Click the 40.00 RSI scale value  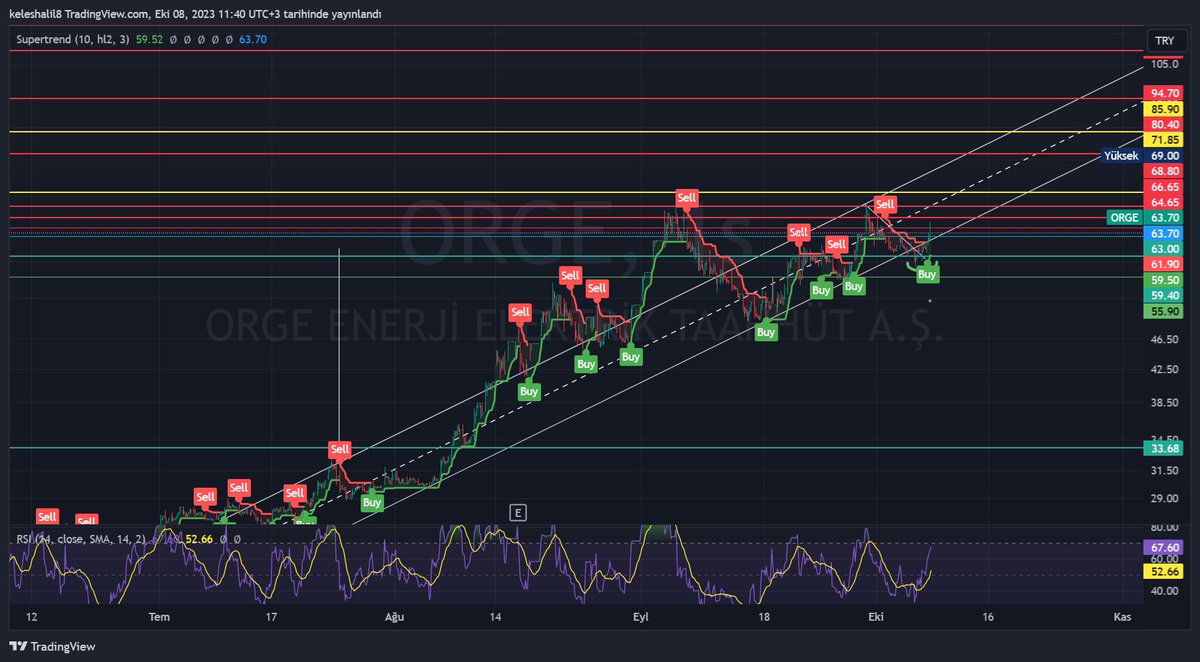tap(1165, 591)
